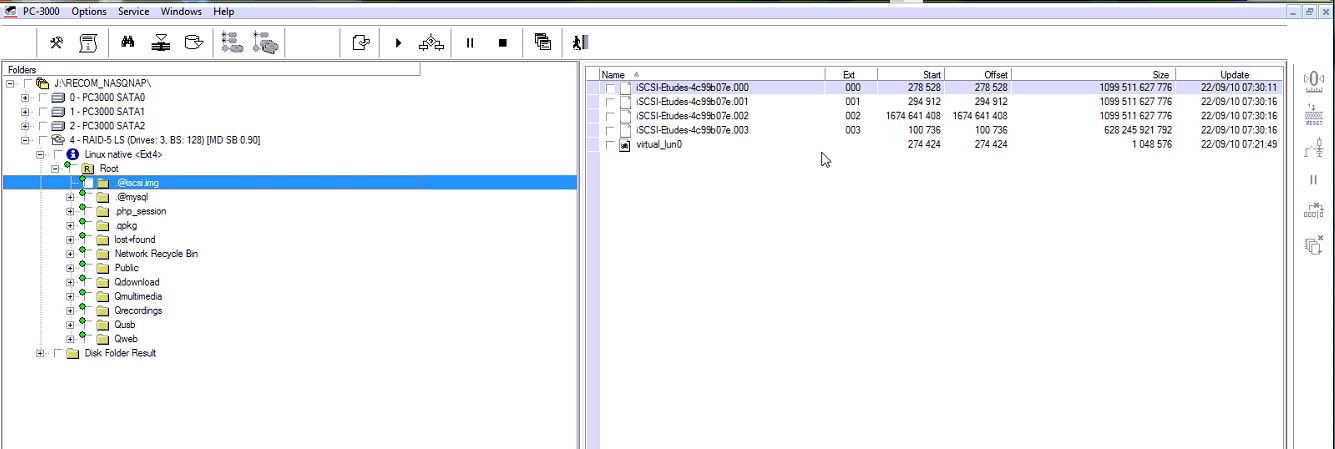1335x449 pixels.
Task: Open the Help menu
Action: pyautogui.click(x=224, y=11)
